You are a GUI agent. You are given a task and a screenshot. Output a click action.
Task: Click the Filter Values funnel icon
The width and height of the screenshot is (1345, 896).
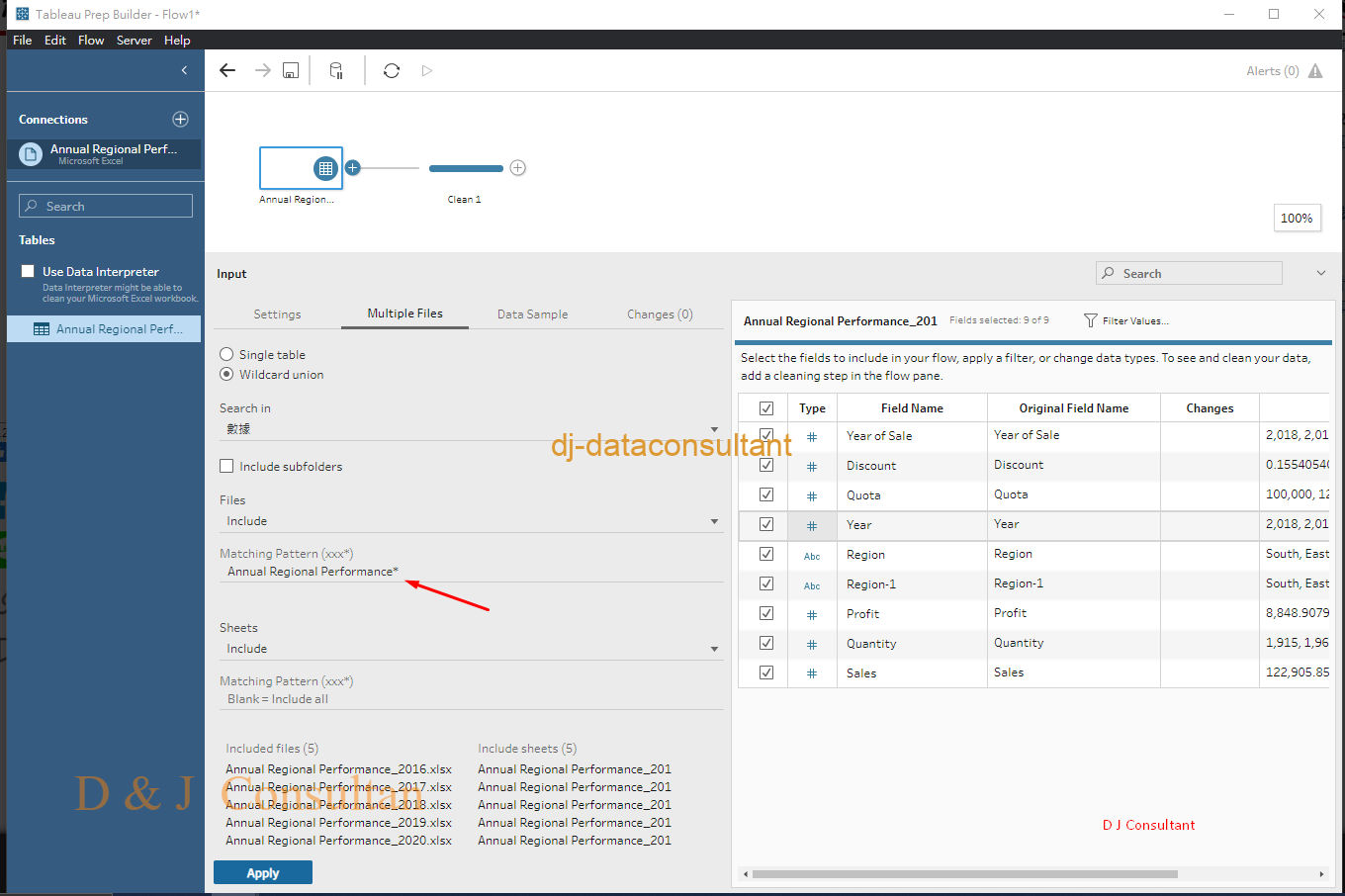tap(1091, 320)
